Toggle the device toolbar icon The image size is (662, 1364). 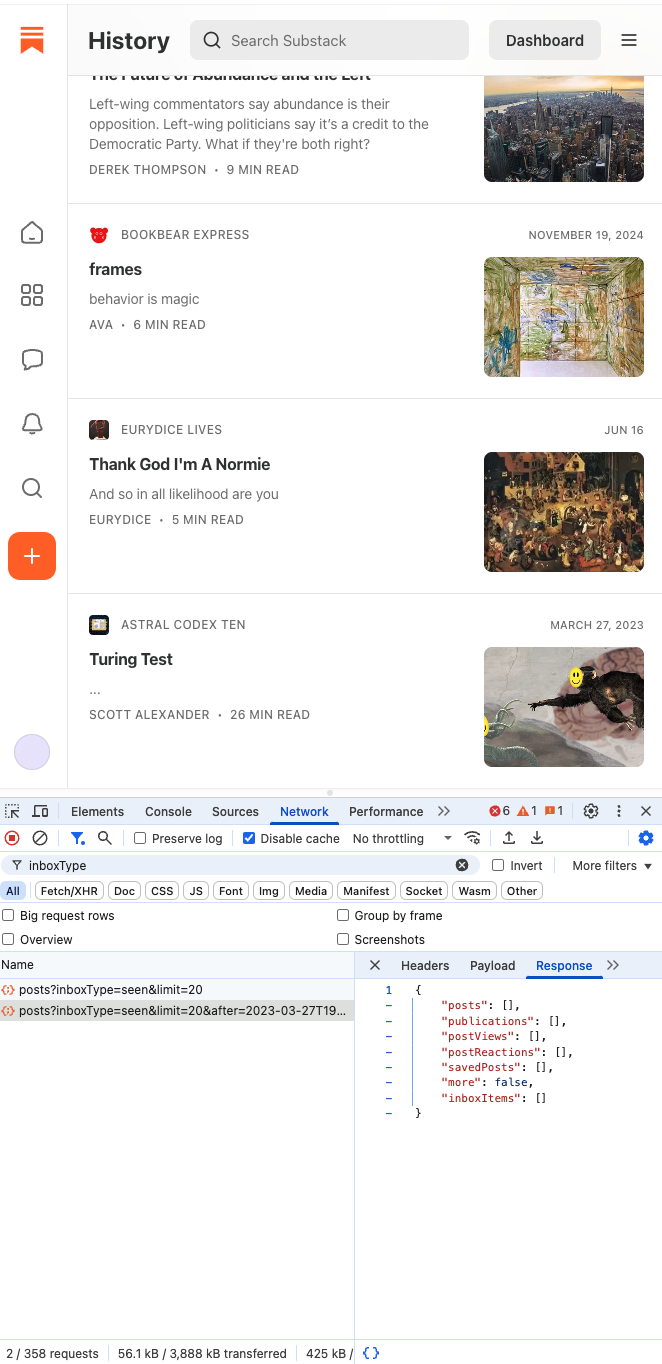click(x=40, y=811)
